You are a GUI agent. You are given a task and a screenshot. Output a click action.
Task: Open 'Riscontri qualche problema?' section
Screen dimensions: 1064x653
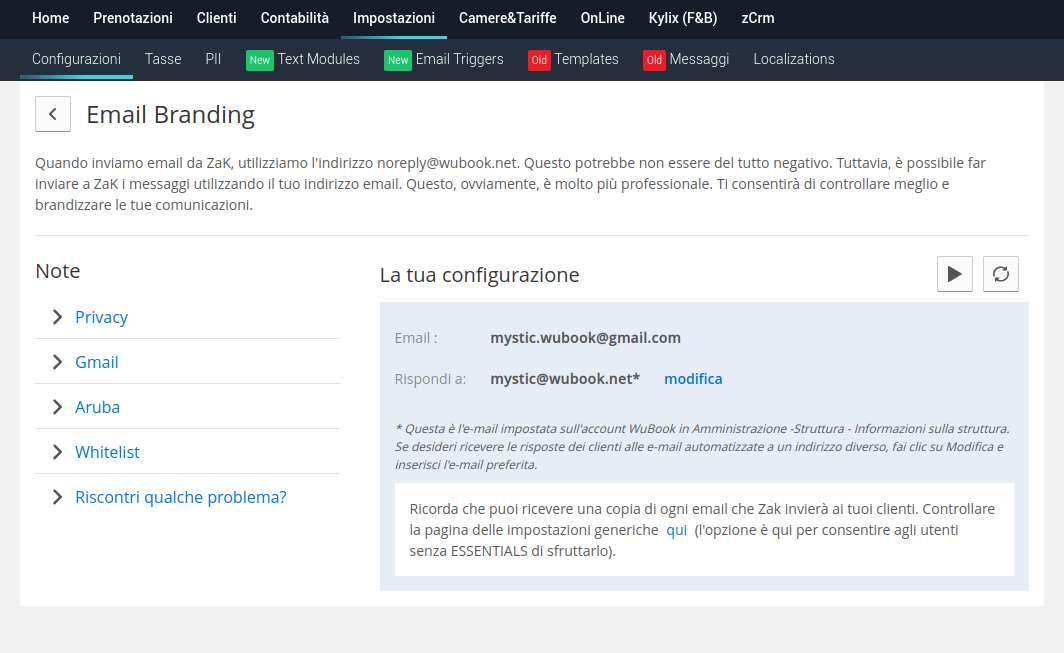[180, 497]
